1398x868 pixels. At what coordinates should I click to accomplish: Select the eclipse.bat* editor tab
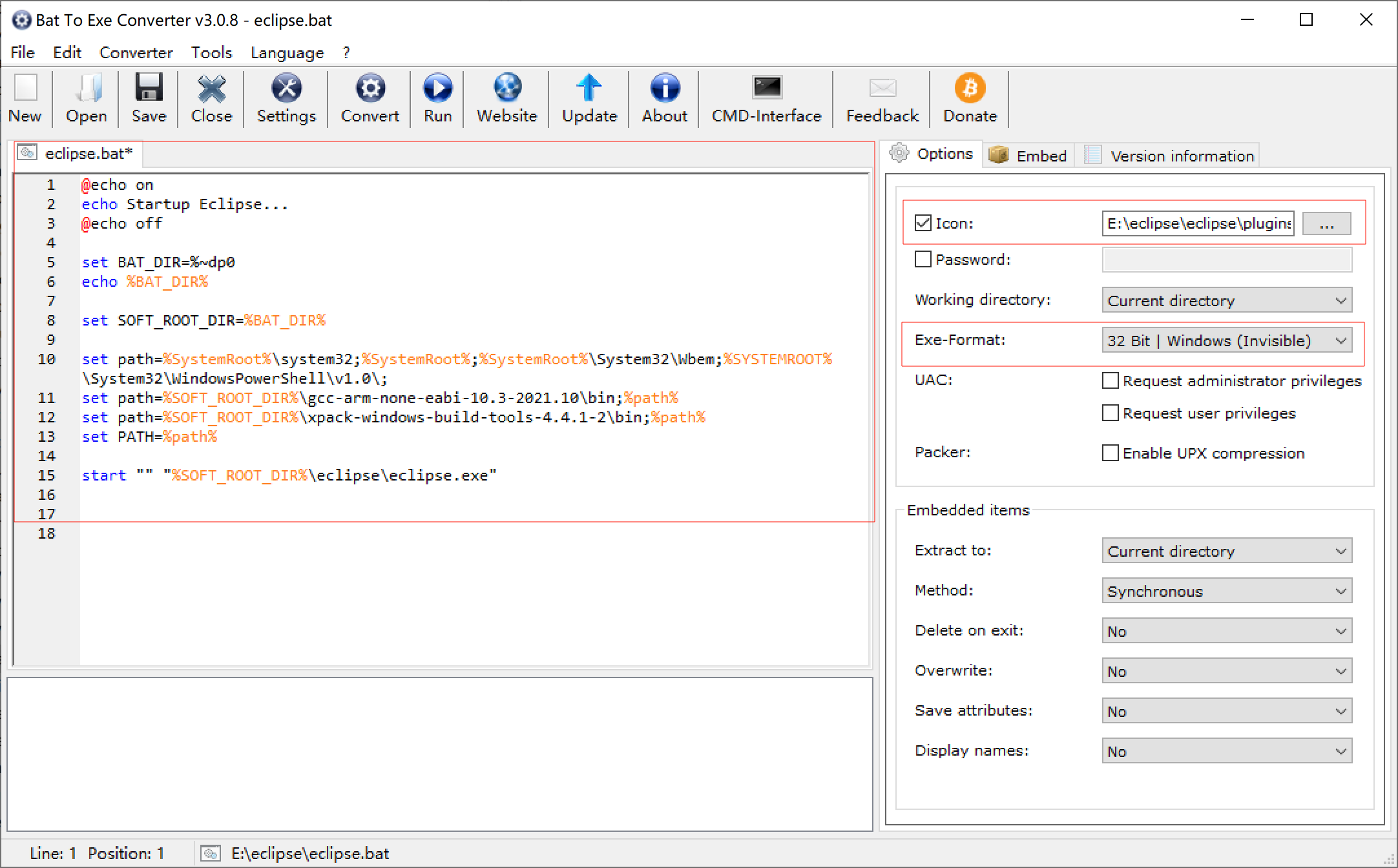coord(78,154)
